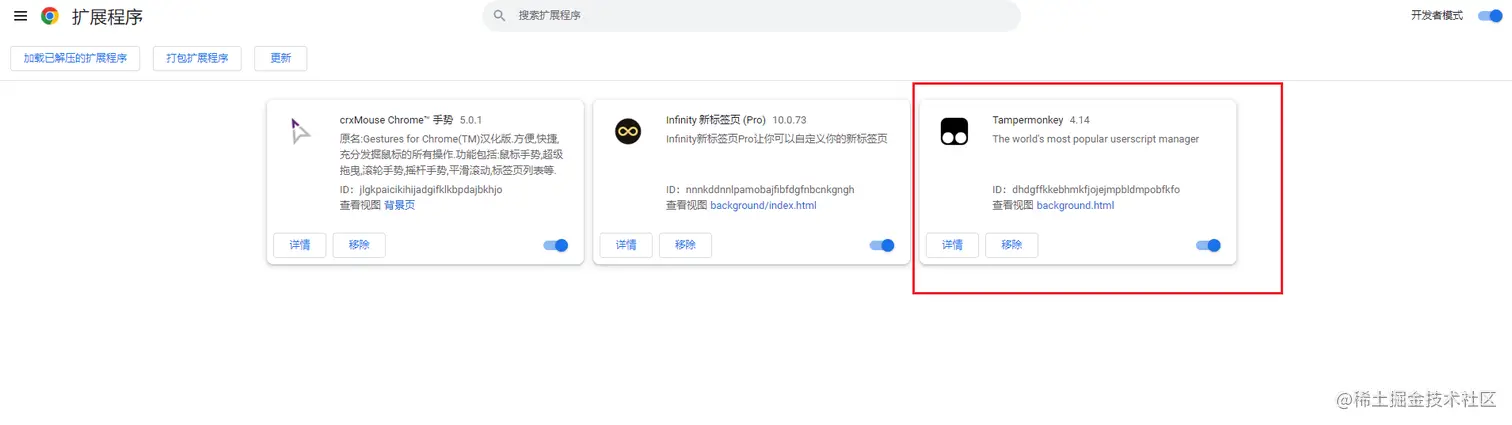Disable the crxMouse extension toggle
Image resolution: width=1512 pixels, height=425 pixels.
[x=556, y=245]
